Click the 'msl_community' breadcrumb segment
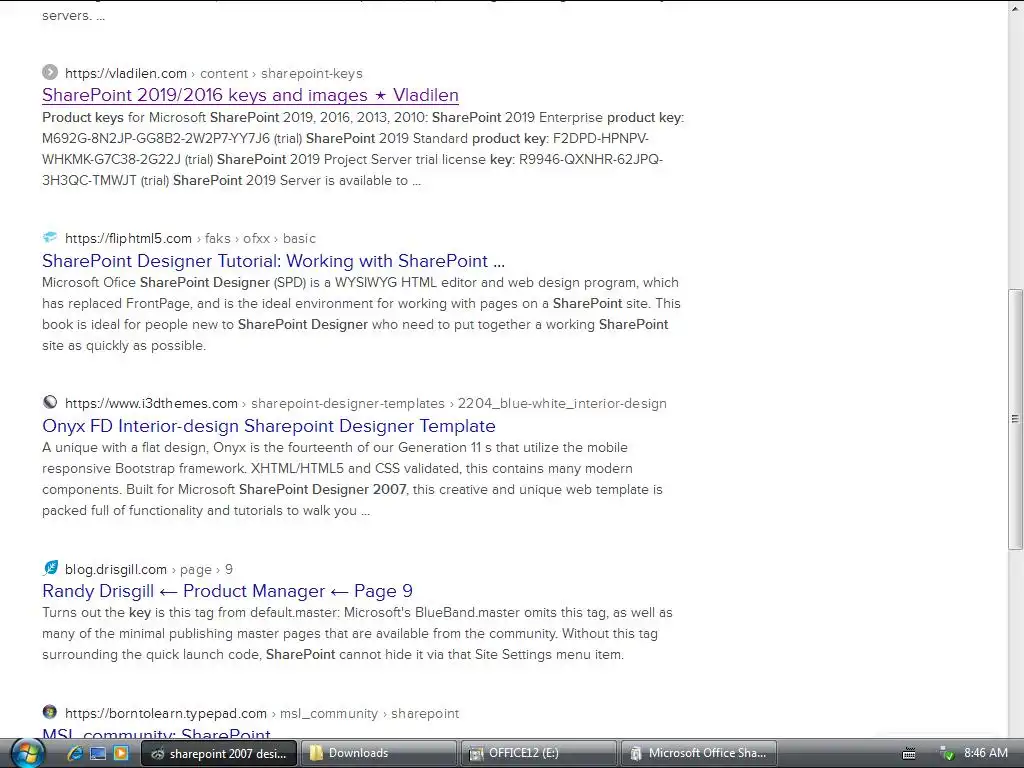This screenshot has height=768, width=1024. click(x=328, y=713)
